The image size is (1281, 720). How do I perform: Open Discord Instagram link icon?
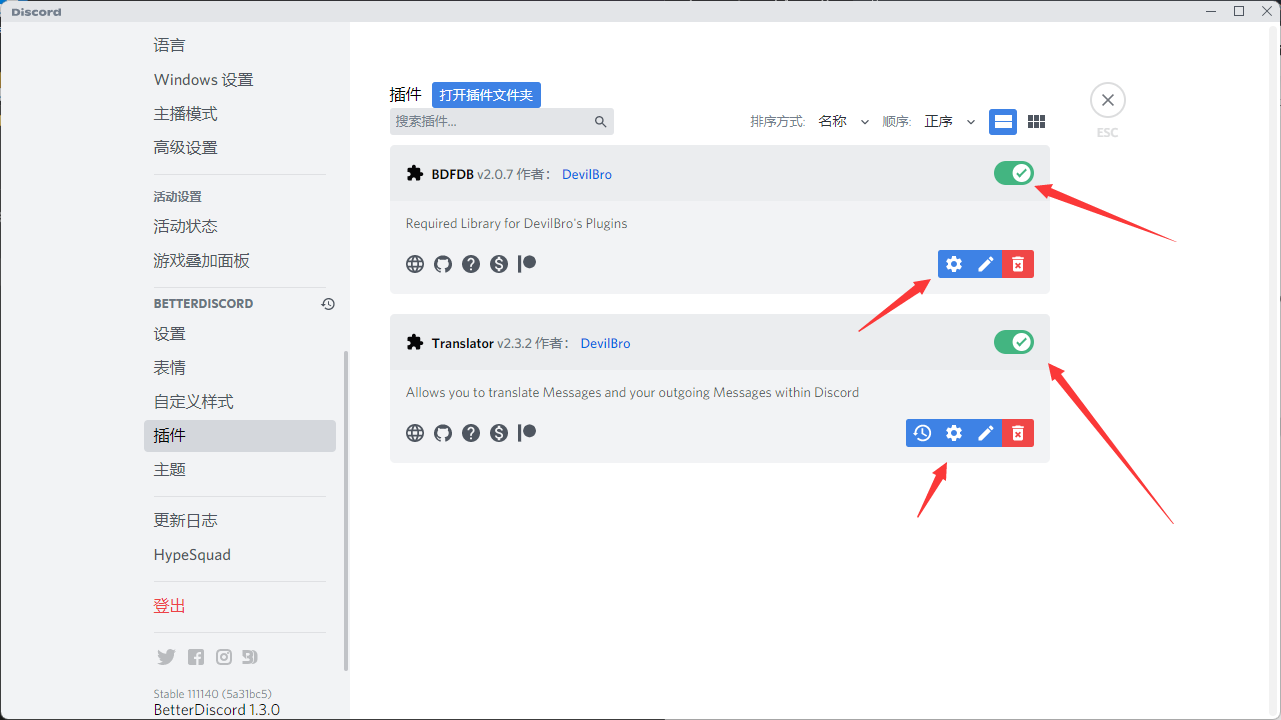(224, 657)
